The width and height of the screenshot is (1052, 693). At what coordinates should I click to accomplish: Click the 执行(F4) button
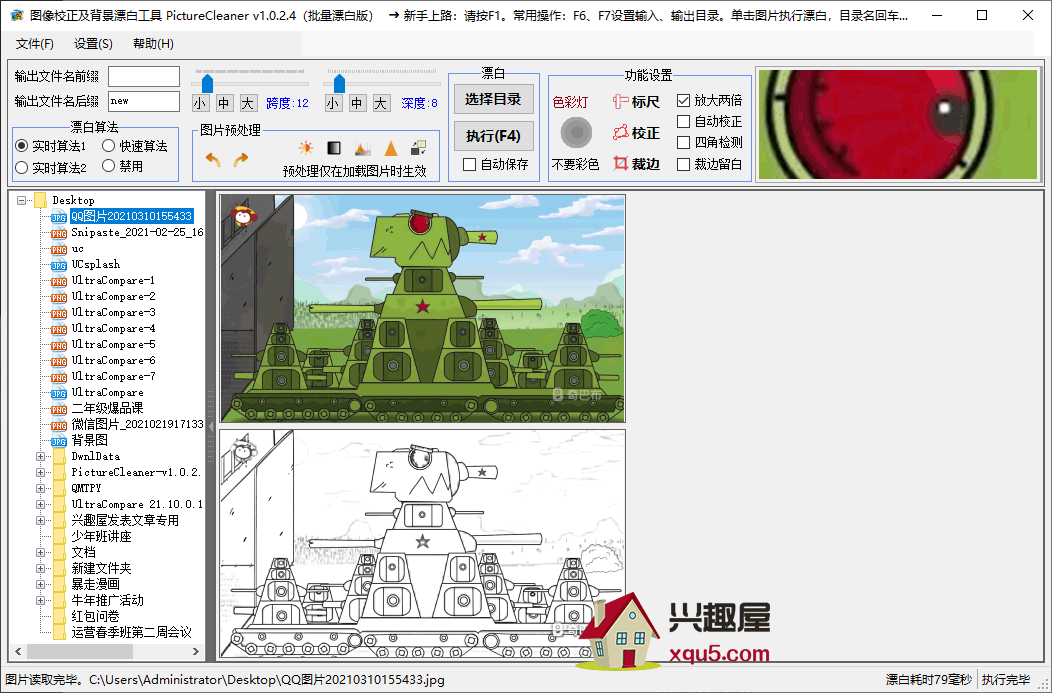(x=493, y=136)
